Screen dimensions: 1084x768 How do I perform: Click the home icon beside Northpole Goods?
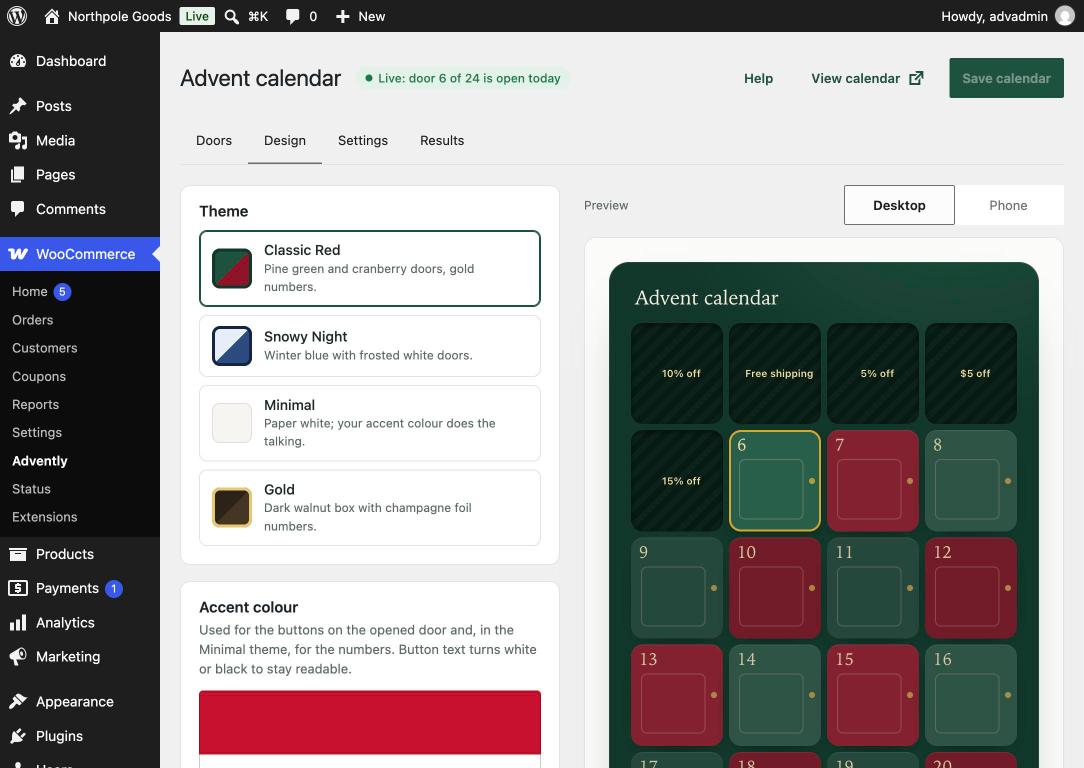click(x=51, y=16)
